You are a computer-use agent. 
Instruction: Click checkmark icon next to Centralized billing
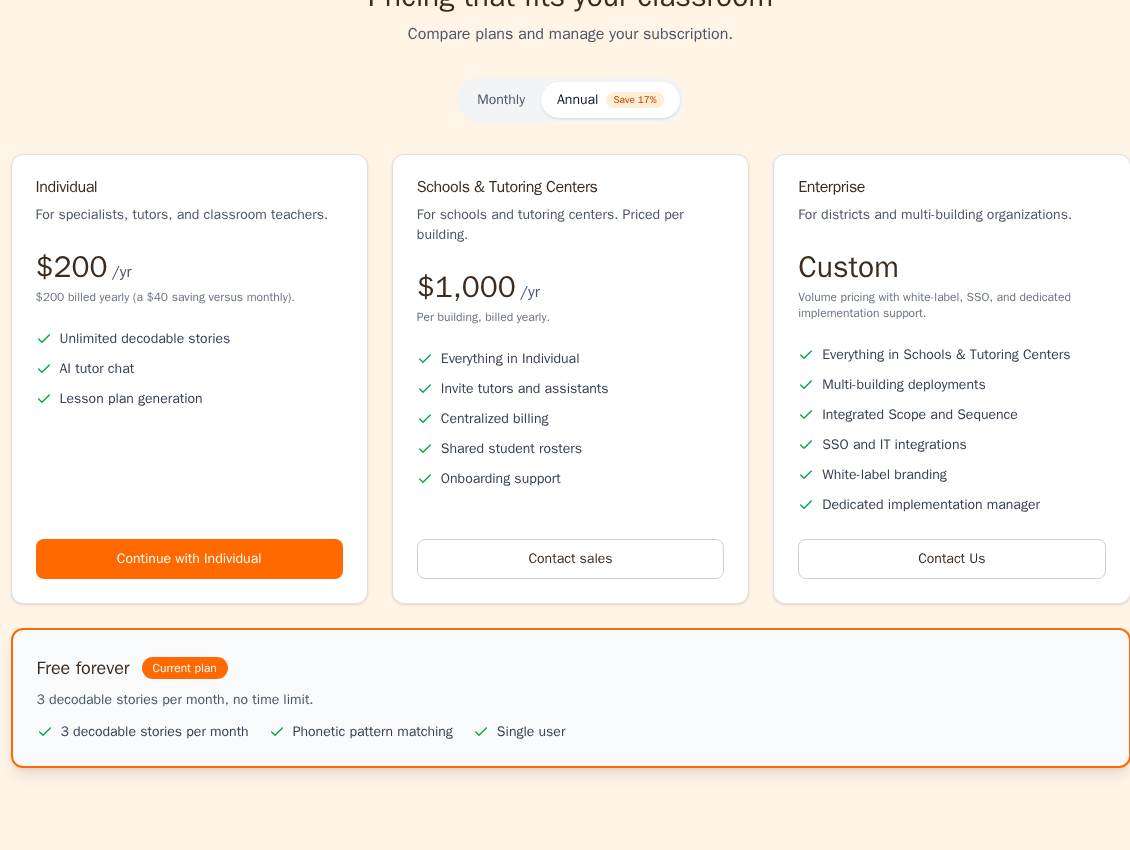(x=425, y=419)
